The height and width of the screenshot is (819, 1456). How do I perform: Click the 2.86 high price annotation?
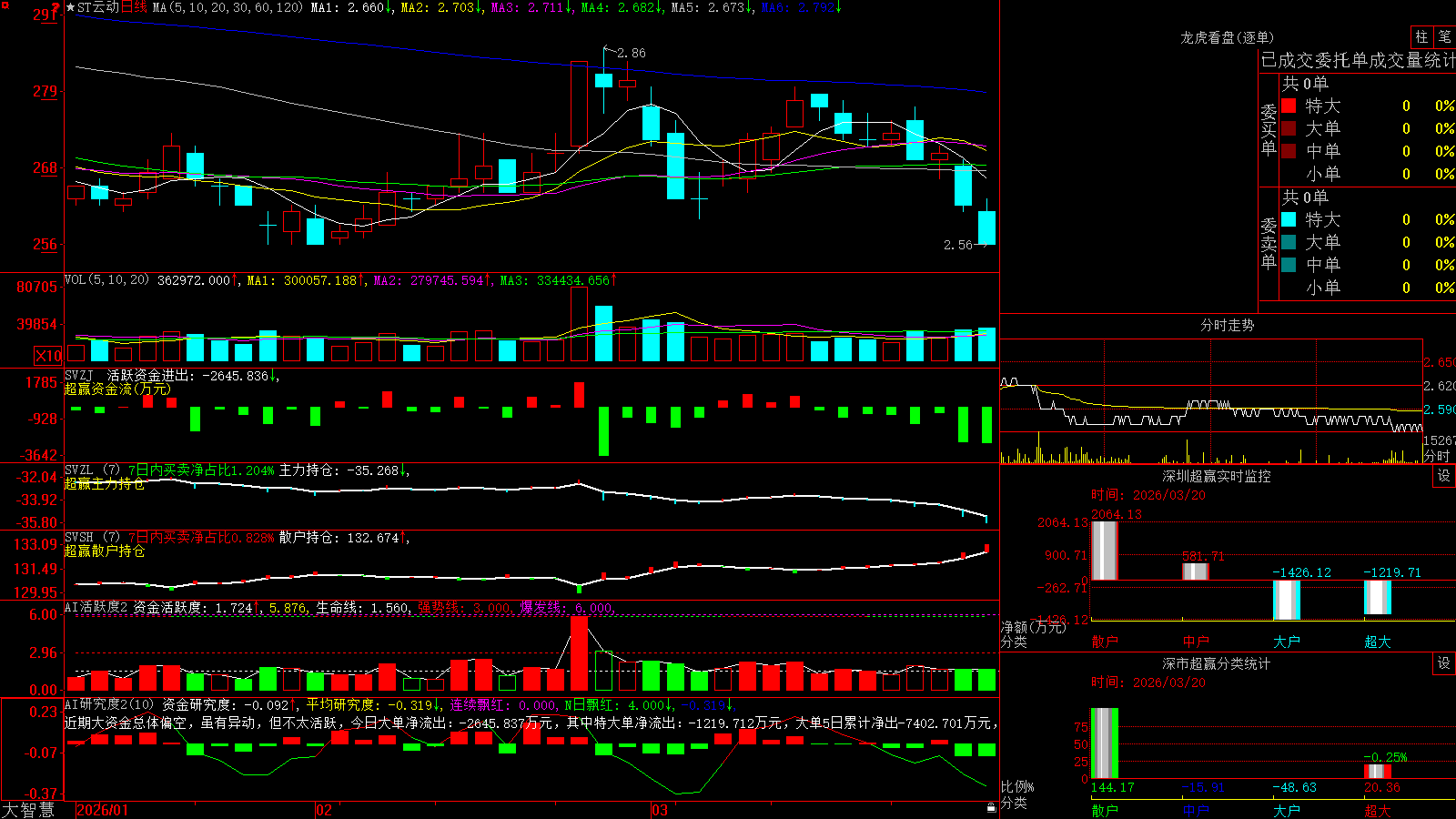[631, 53]
